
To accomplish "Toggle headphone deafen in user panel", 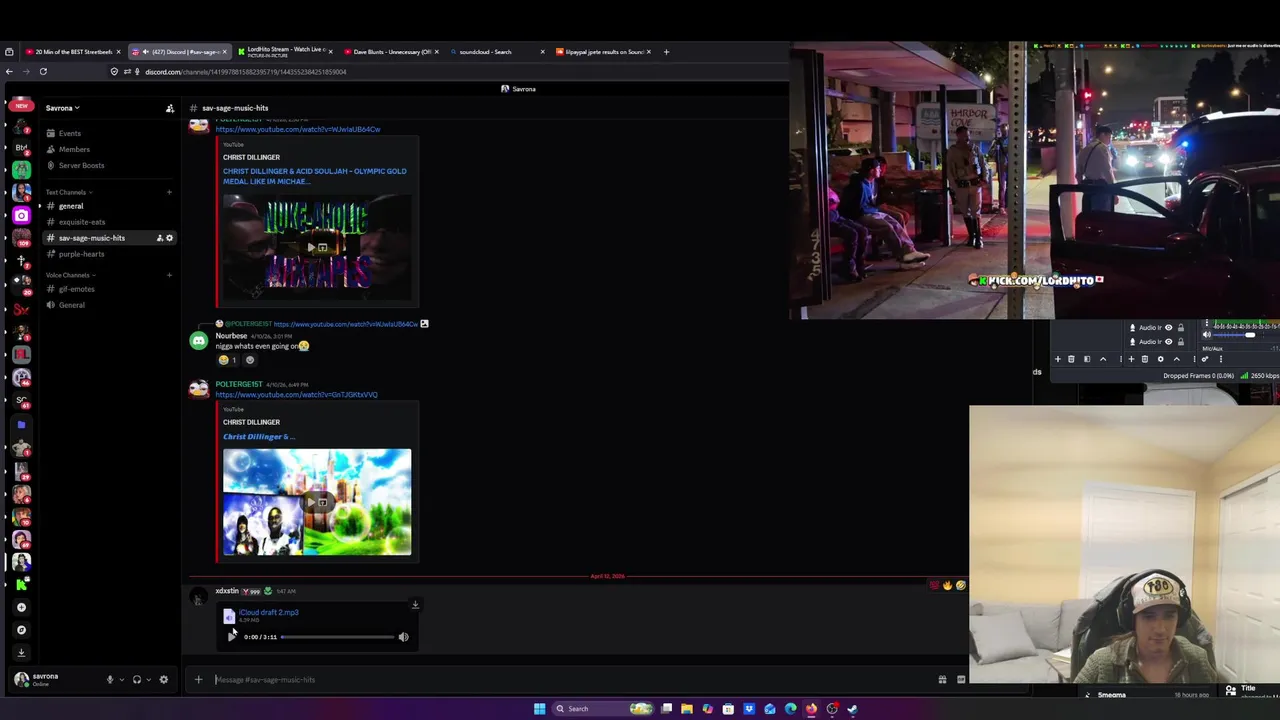I will [137, 680].
